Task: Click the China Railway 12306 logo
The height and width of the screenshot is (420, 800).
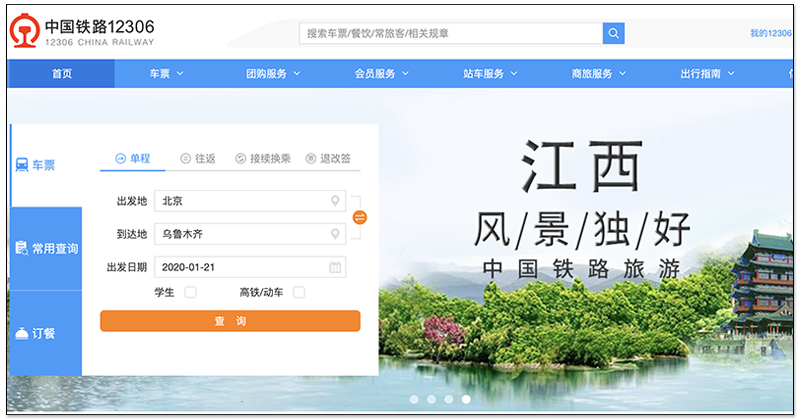Action: 82,32
